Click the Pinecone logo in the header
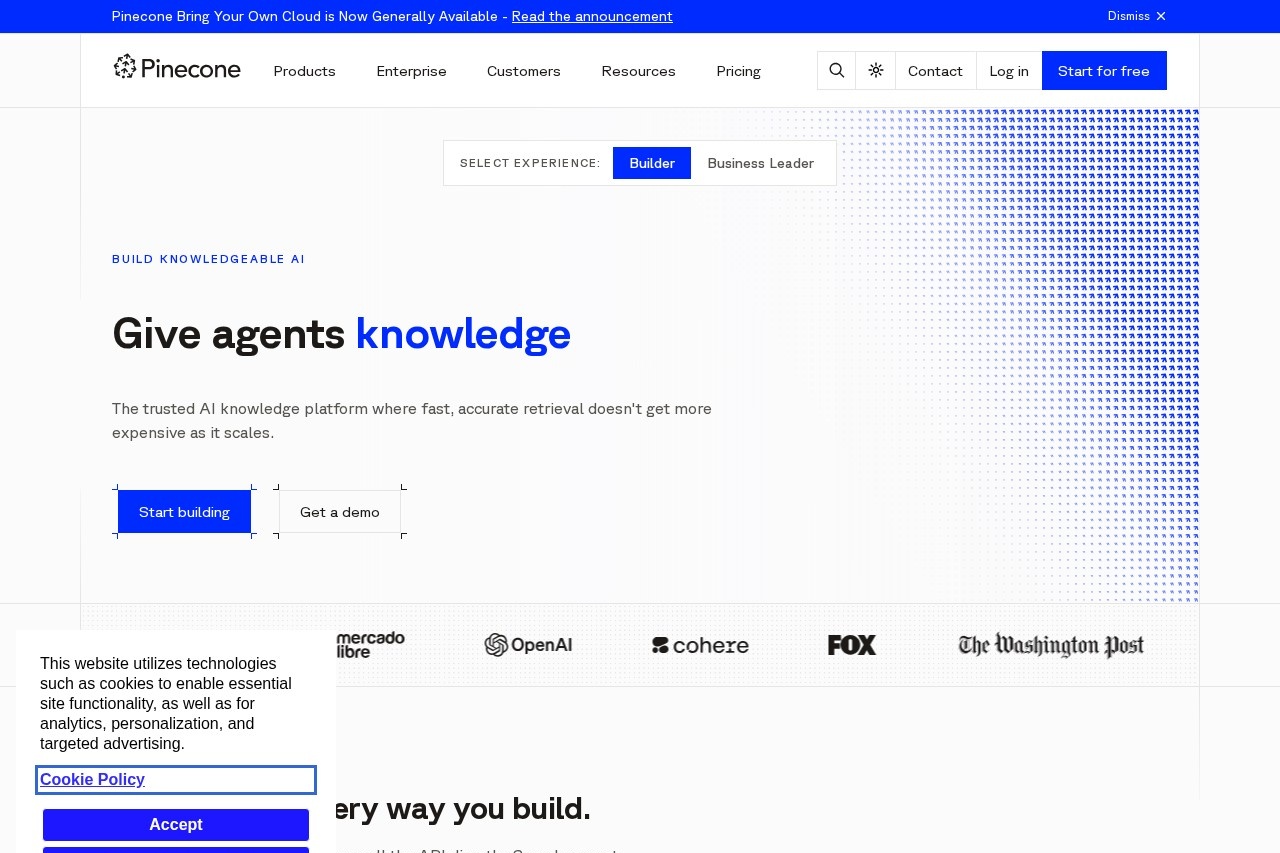 coord(177,67)
